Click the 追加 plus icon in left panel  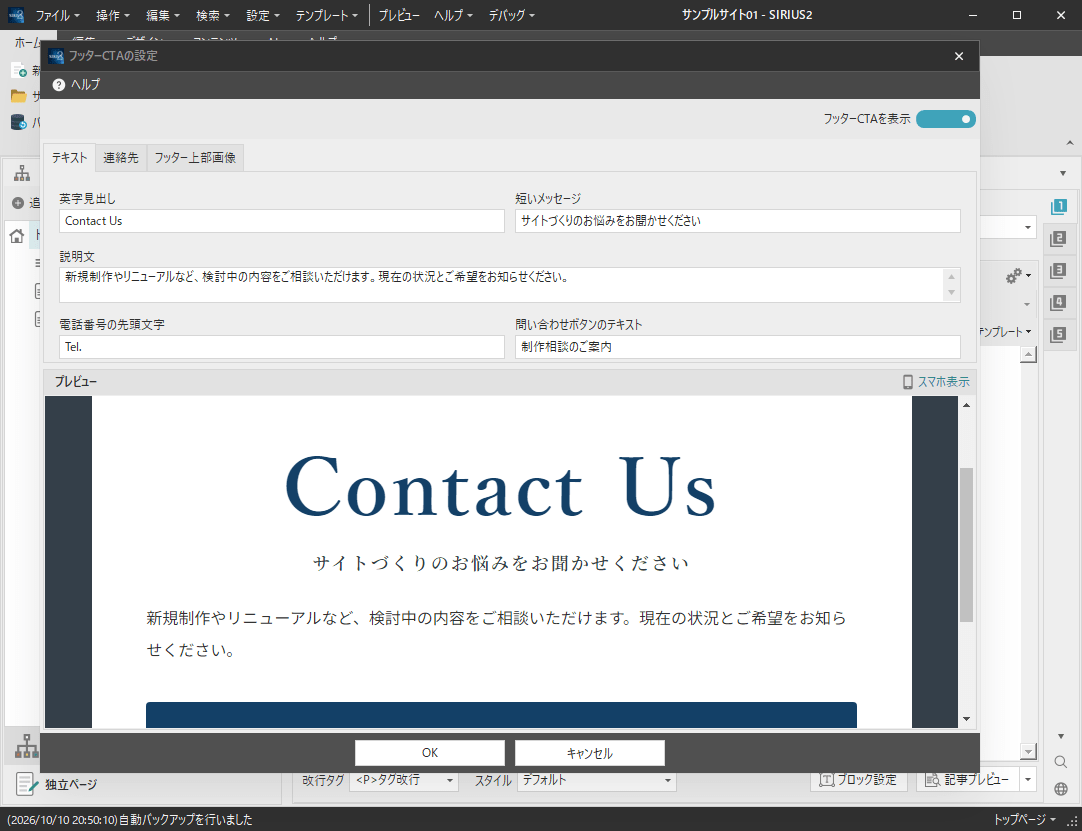click(18, 204)
